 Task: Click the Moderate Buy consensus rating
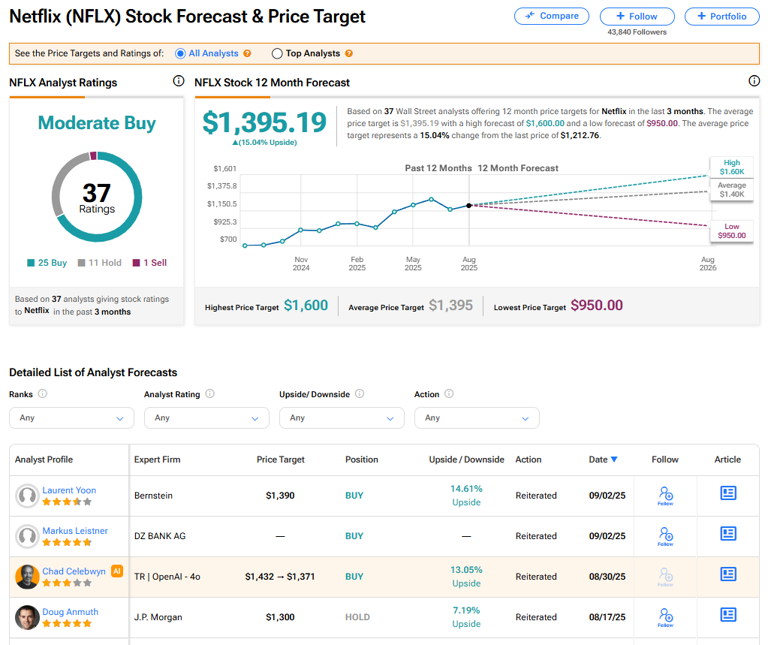click(x=97, y=122)
